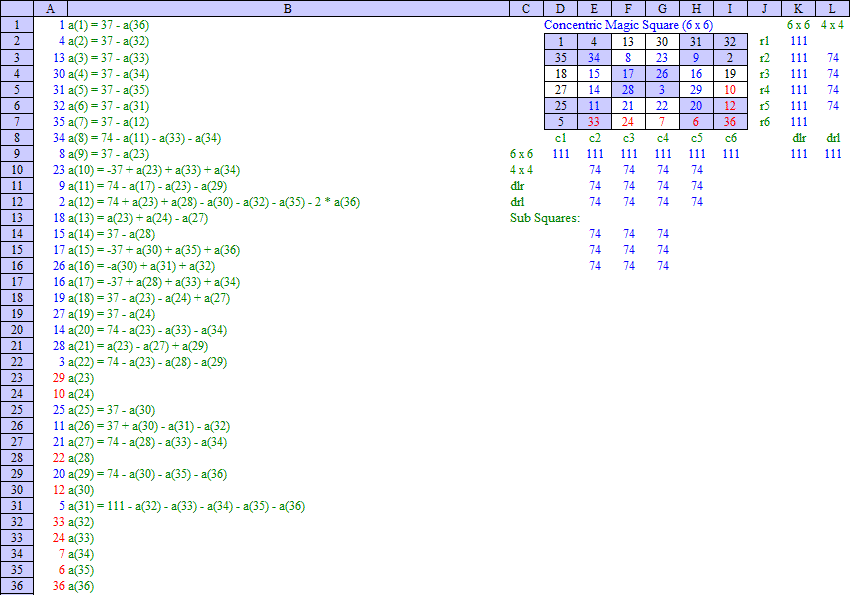The width and height of the screenshot is (852, 595).
Task: Click the '4 x 4' label in column C
Action: [x=522, y=170]
